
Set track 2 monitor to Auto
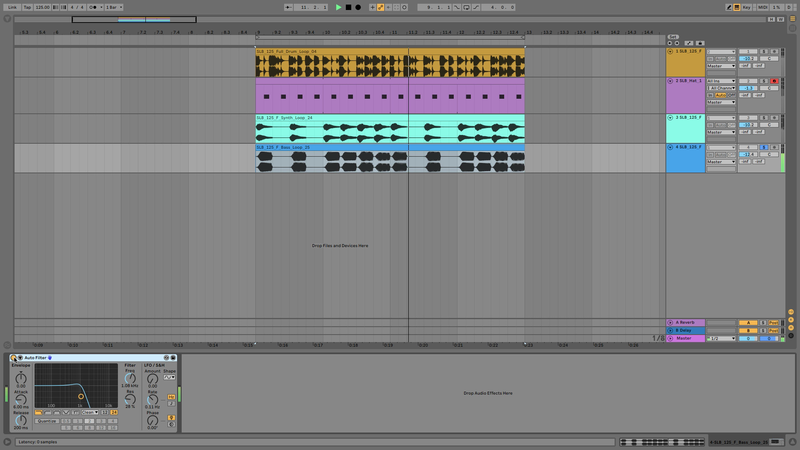click(721, 95)
